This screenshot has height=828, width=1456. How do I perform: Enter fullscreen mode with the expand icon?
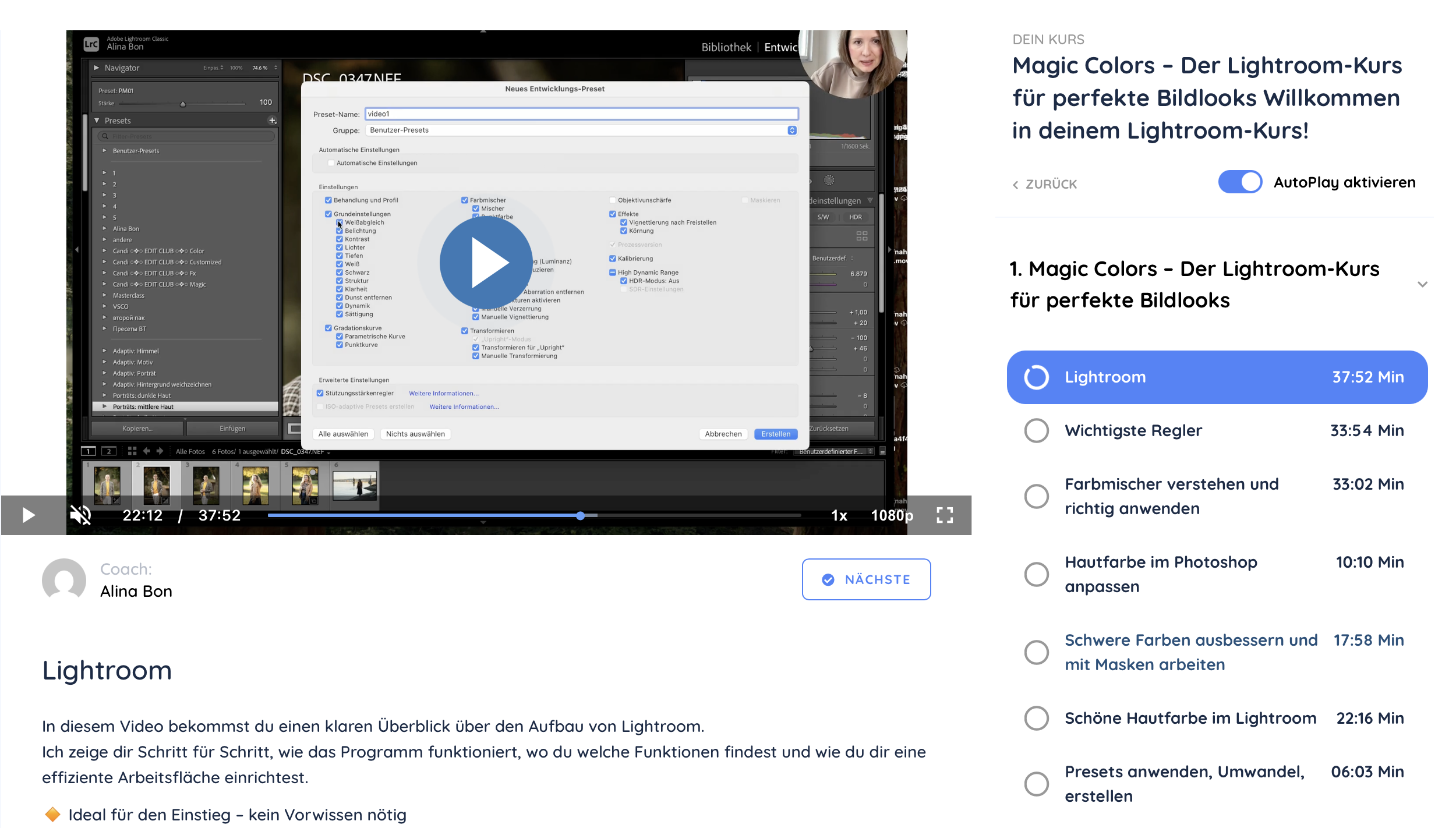[x=945, y=515]
